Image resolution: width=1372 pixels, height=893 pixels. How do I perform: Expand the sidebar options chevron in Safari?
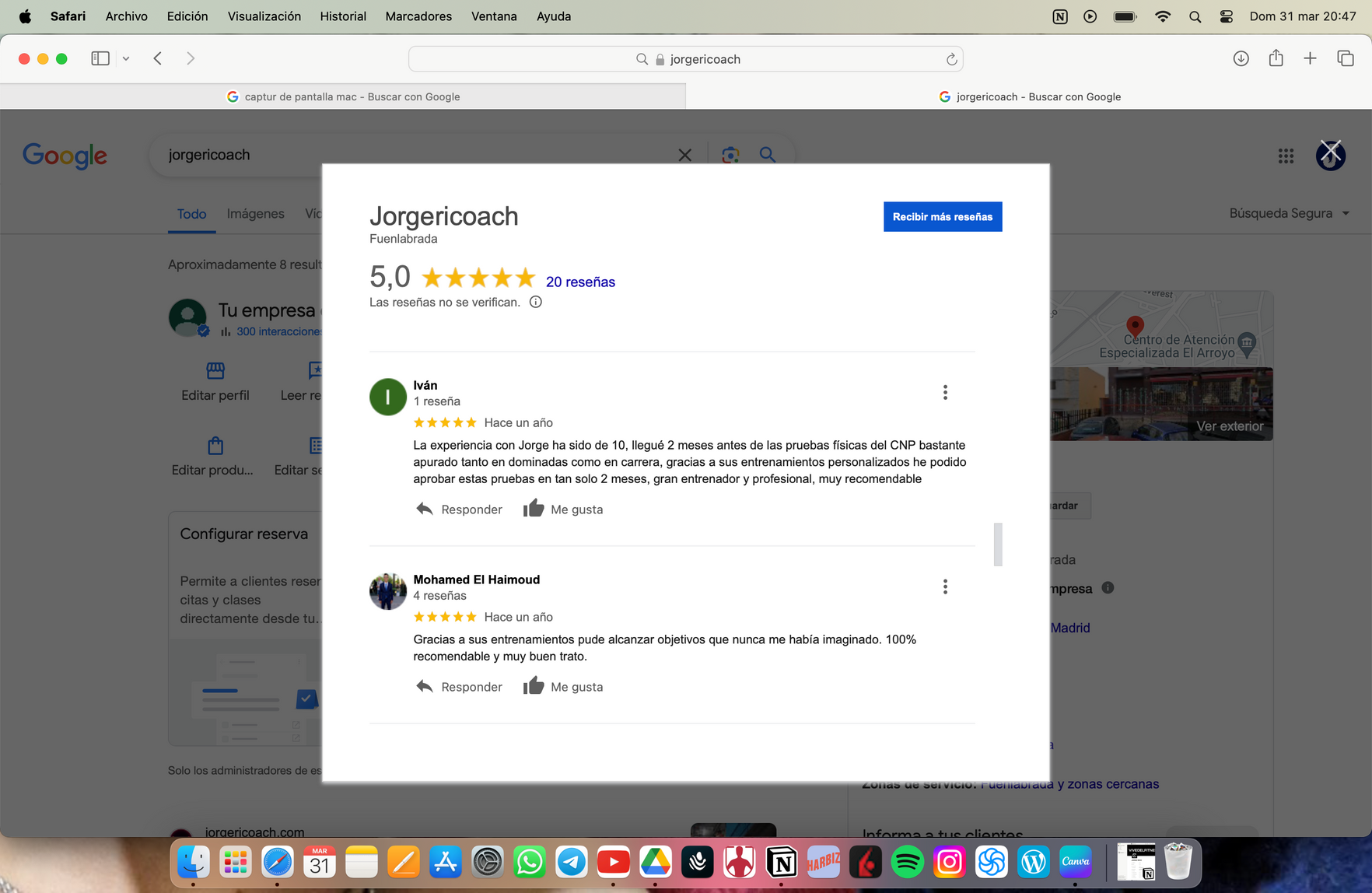pos(126,58)
